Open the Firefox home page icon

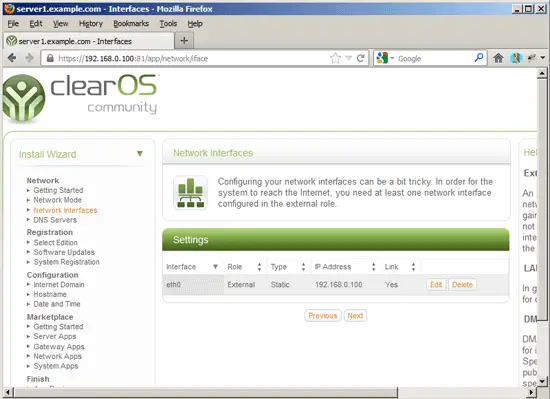tap(498, 58)
